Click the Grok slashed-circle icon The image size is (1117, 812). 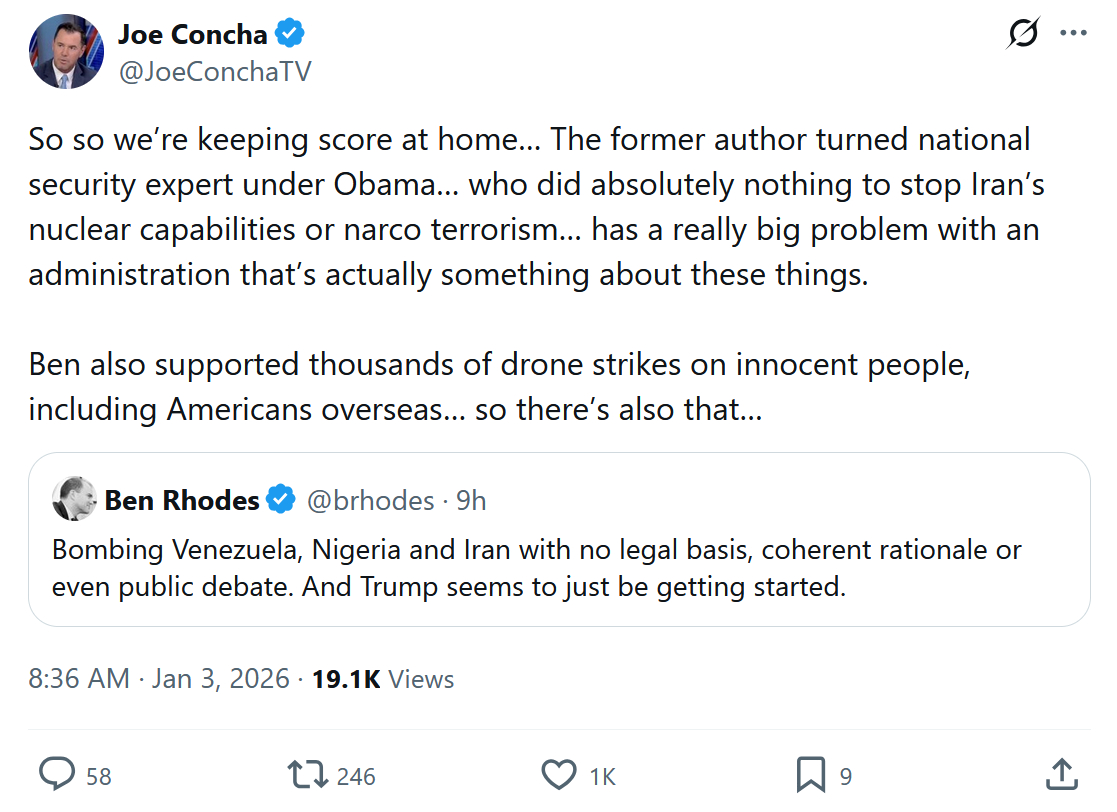coord(1022,33)
